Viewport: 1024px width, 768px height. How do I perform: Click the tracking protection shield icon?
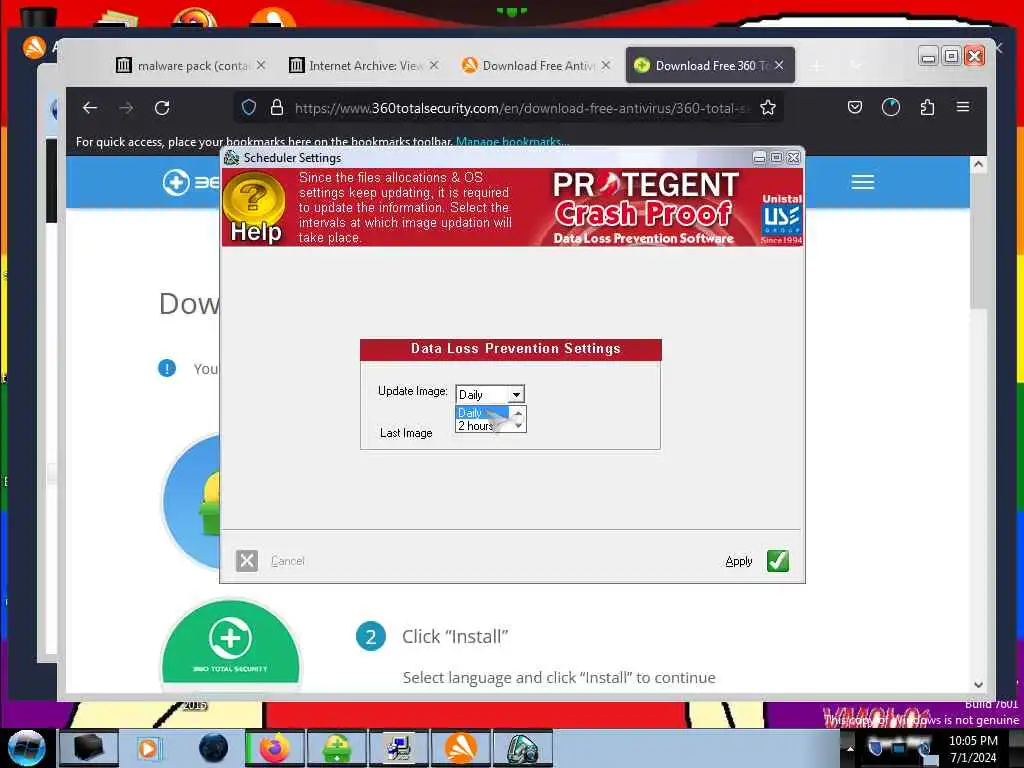tap(249, 108)
